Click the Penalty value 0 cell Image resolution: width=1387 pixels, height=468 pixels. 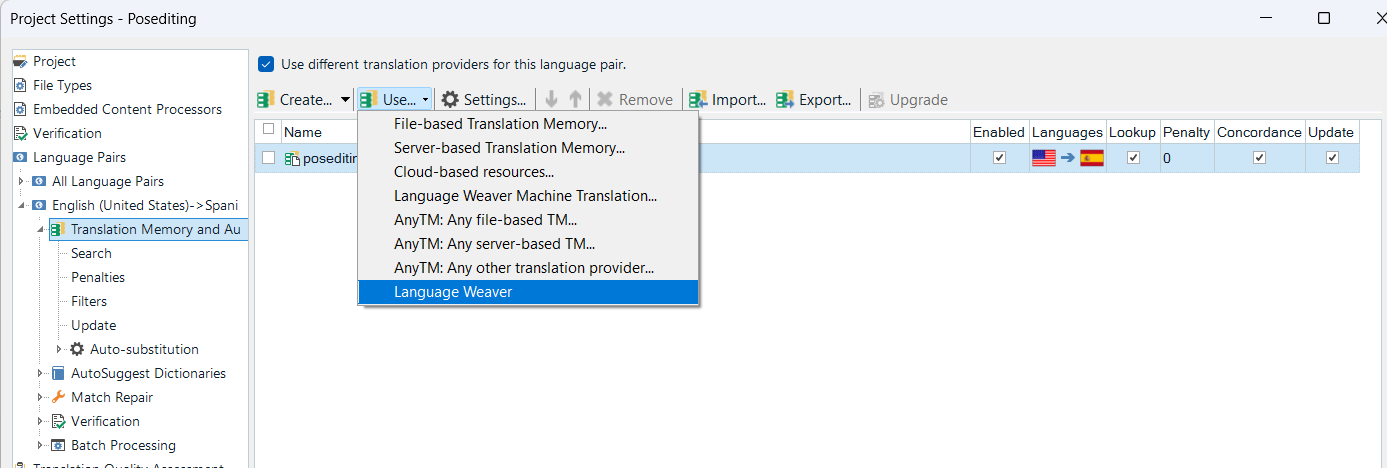1186,158
